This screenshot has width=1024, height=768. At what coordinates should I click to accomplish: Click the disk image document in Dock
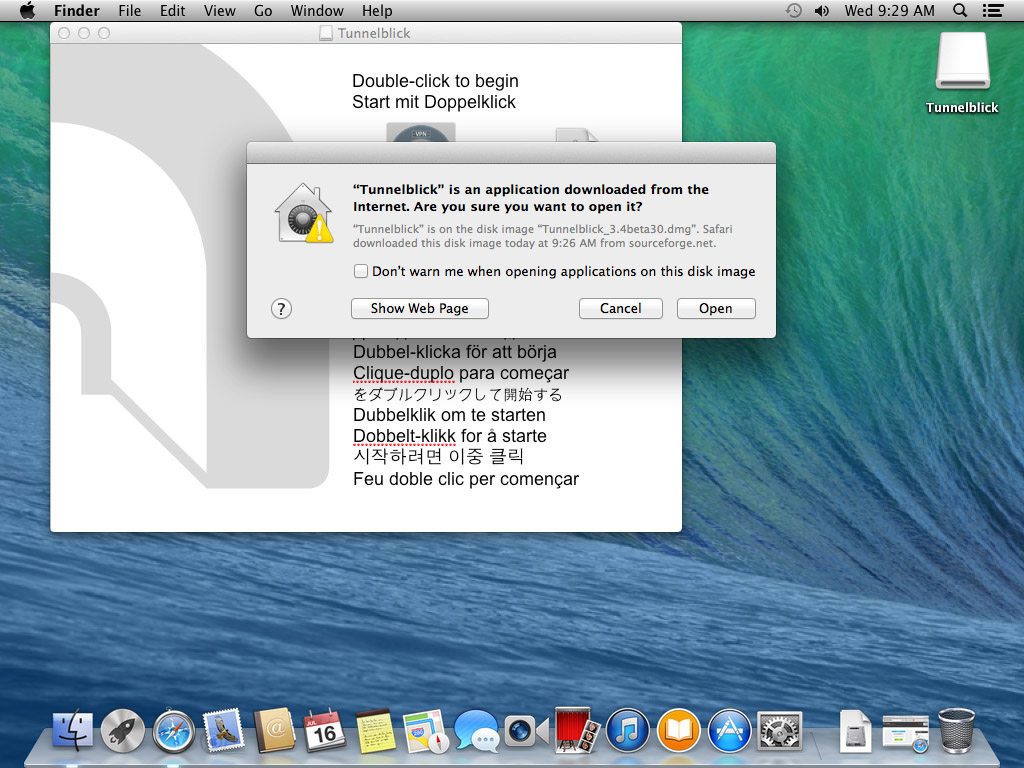tap(856, 730)
